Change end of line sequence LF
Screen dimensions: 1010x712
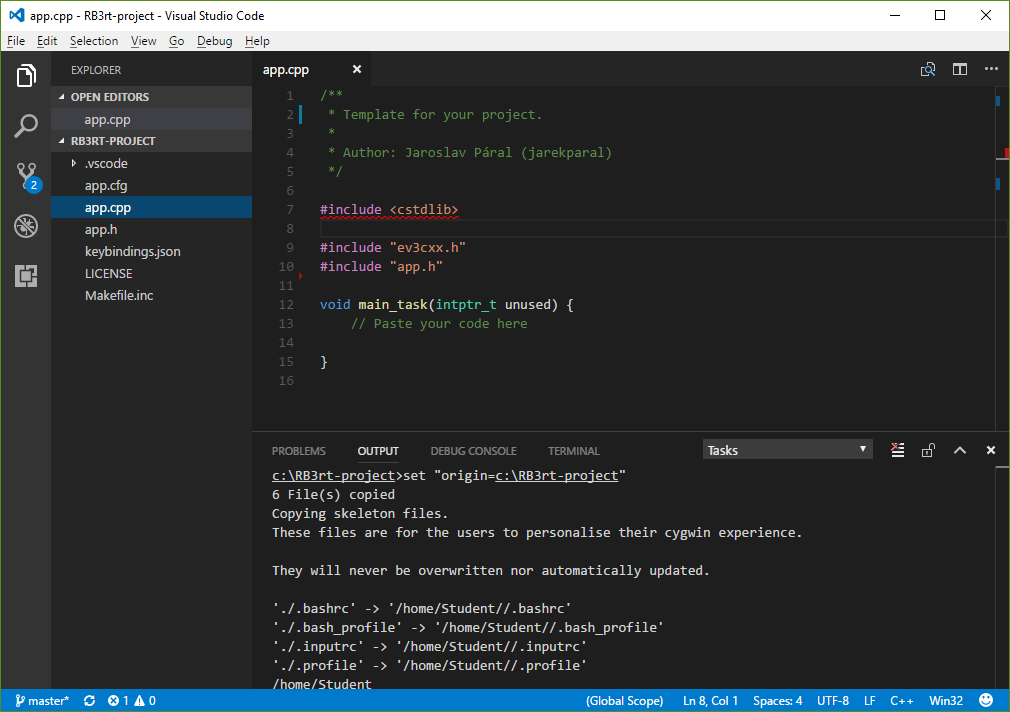click(870, 700)
